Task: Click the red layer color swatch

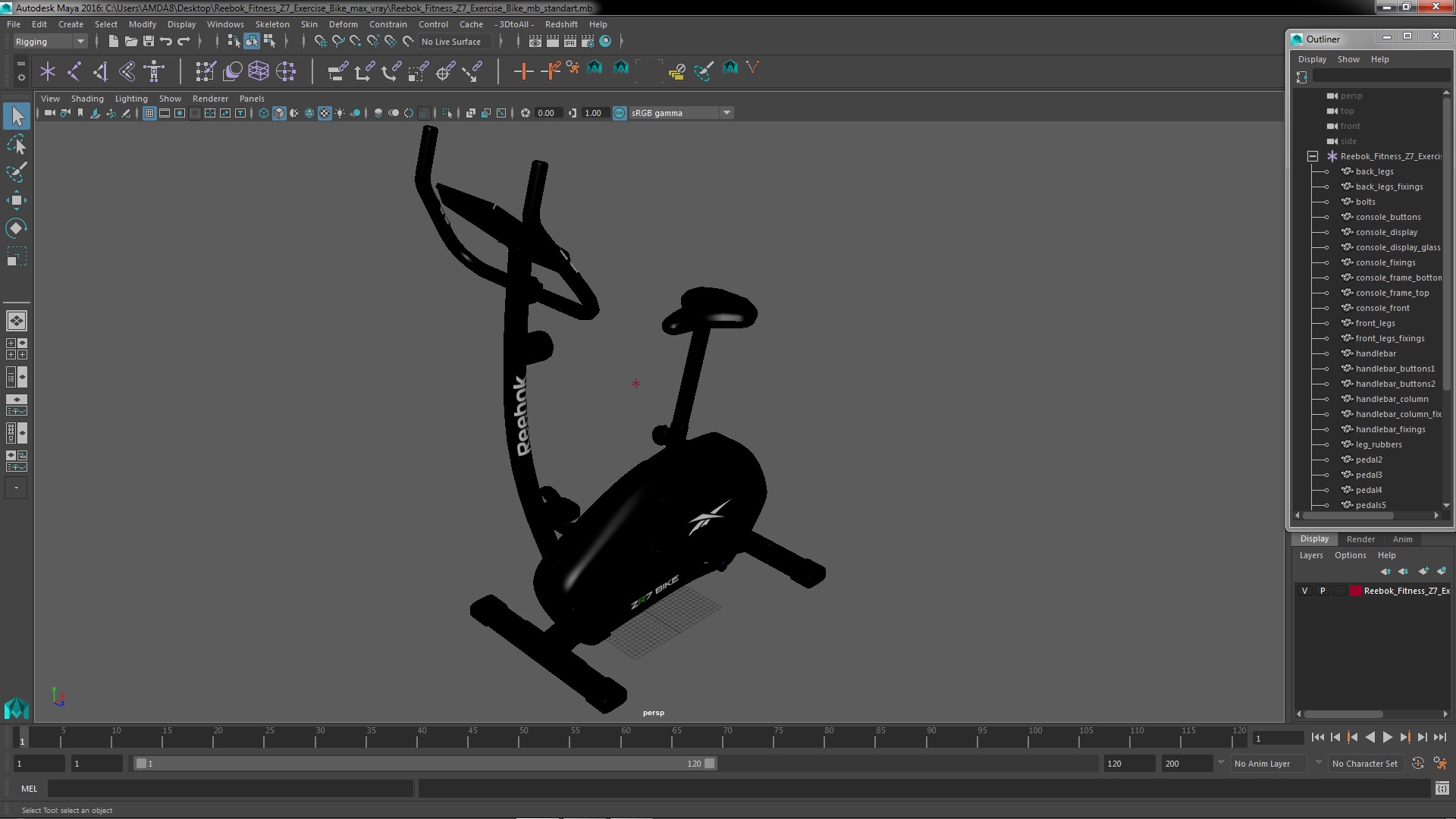Action: click(x=1355, y=591)
